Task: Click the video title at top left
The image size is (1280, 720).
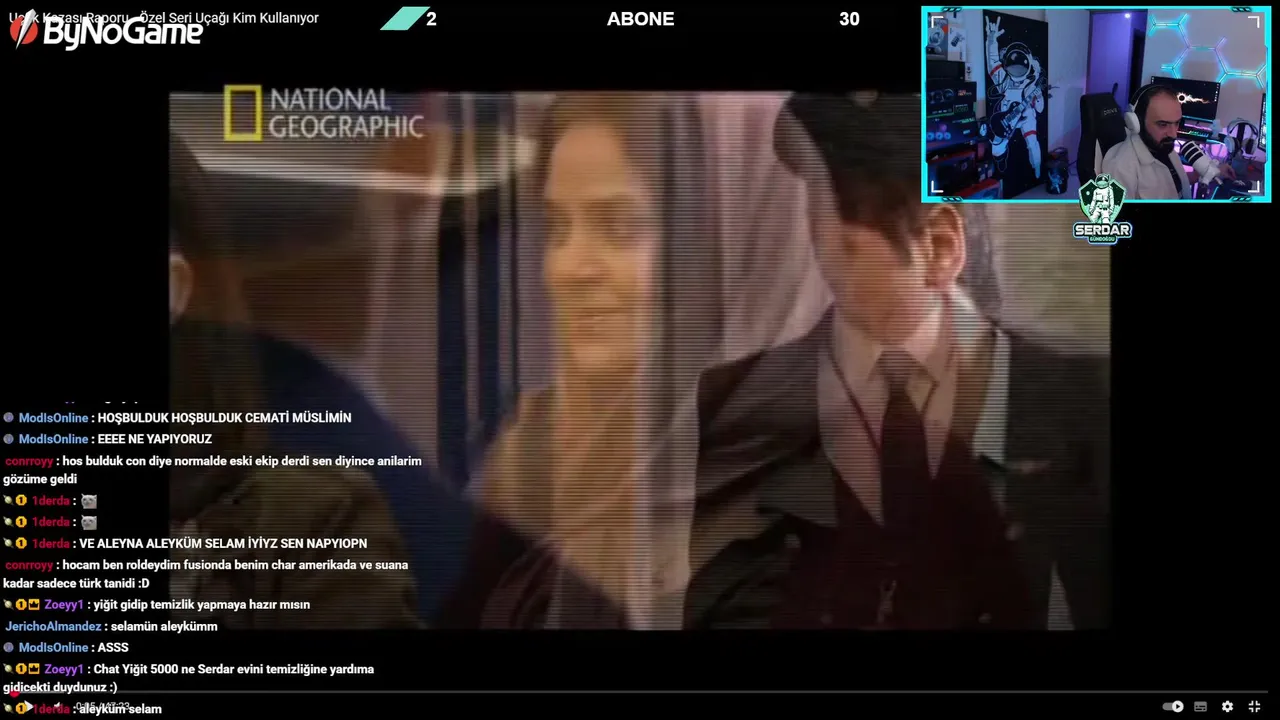Action: pyautogui.click(x=164, y=18)
